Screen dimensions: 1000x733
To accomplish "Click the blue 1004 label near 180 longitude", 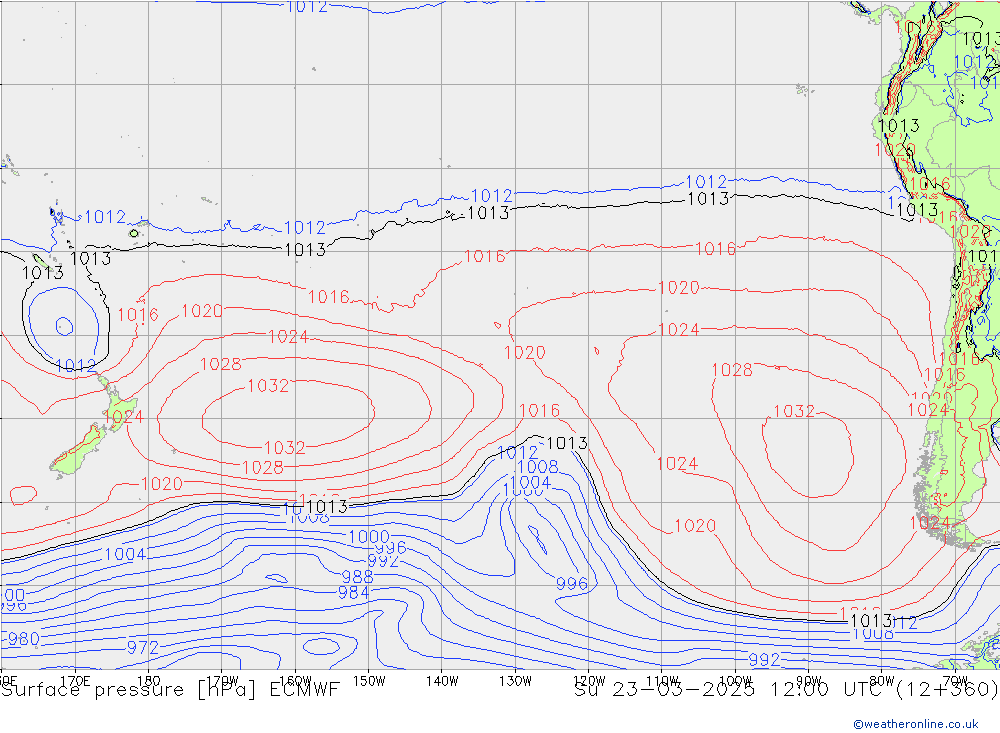I will 125,554.
